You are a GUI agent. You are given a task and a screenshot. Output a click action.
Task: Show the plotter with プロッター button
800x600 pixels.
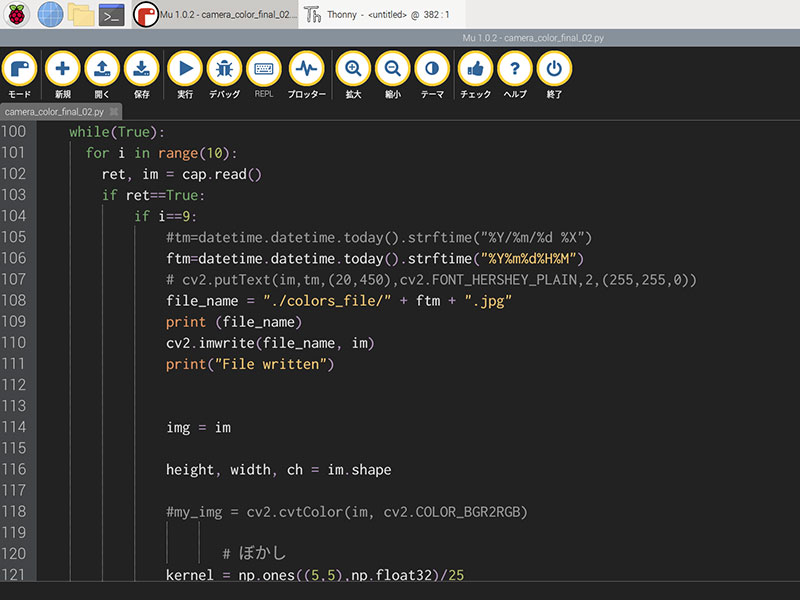coord(306,71)
